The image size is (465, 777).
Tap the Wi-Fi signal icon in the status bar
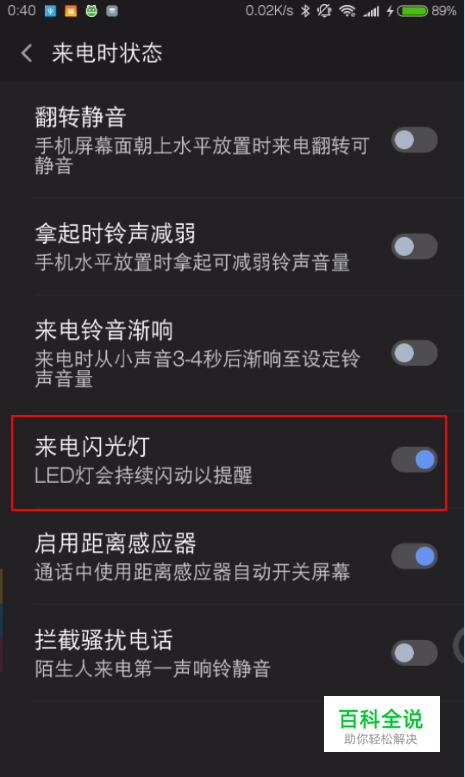click(347, 11)
